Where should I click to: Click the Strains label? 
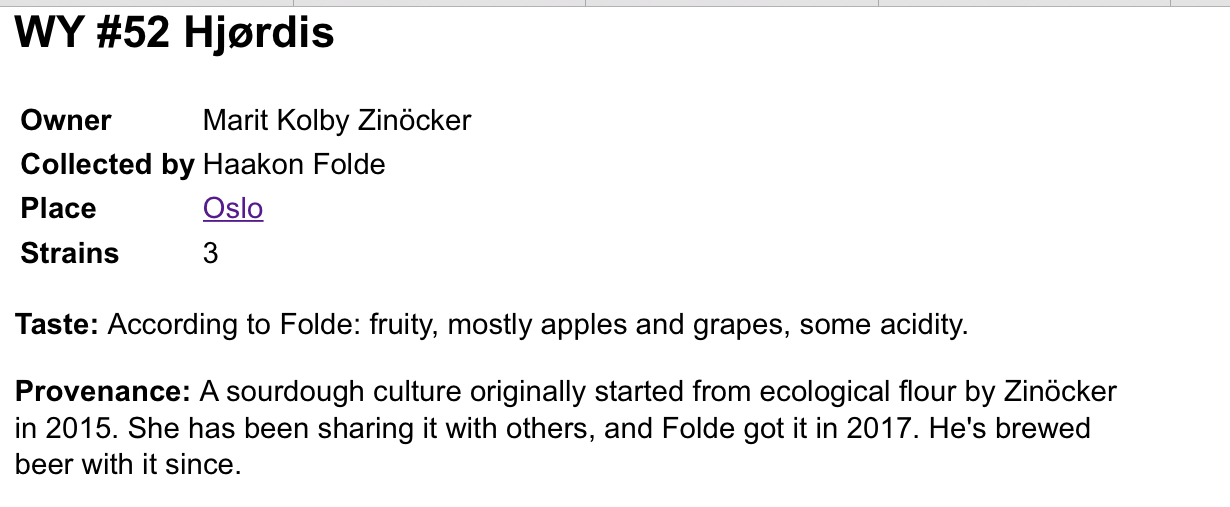click(70, 253)
